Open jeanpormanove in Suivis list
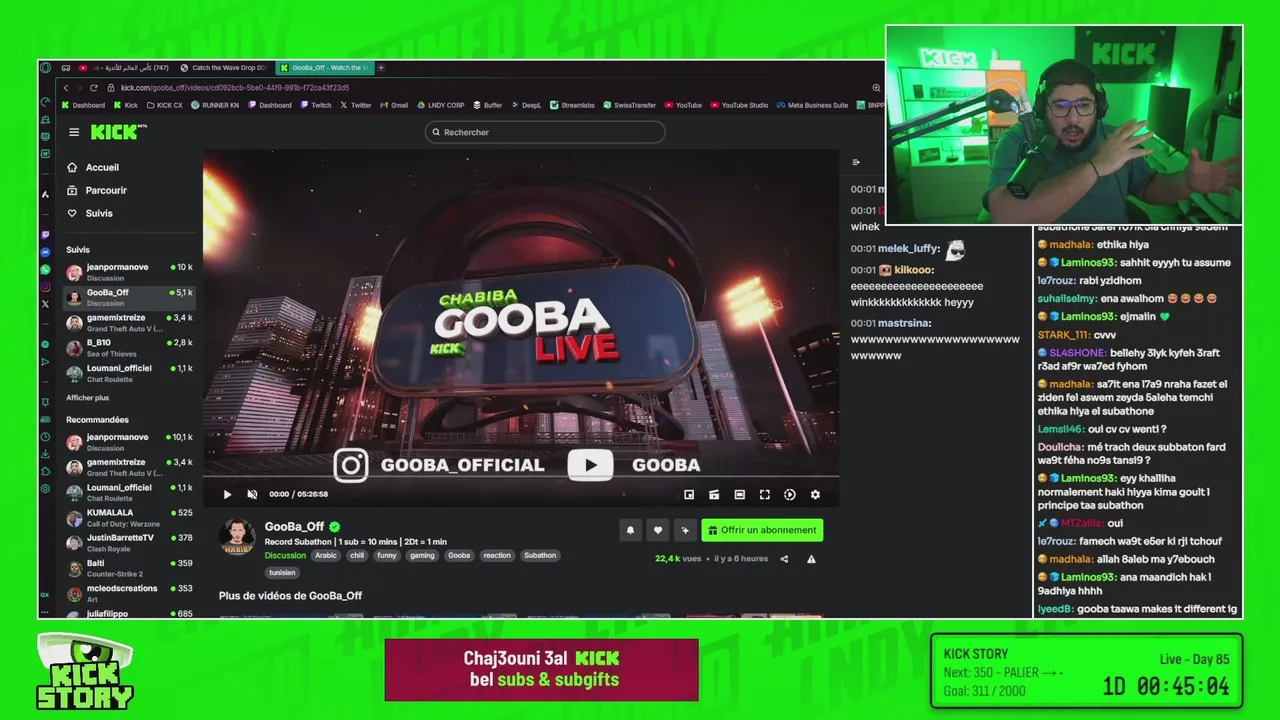 (x=129, y=272)
